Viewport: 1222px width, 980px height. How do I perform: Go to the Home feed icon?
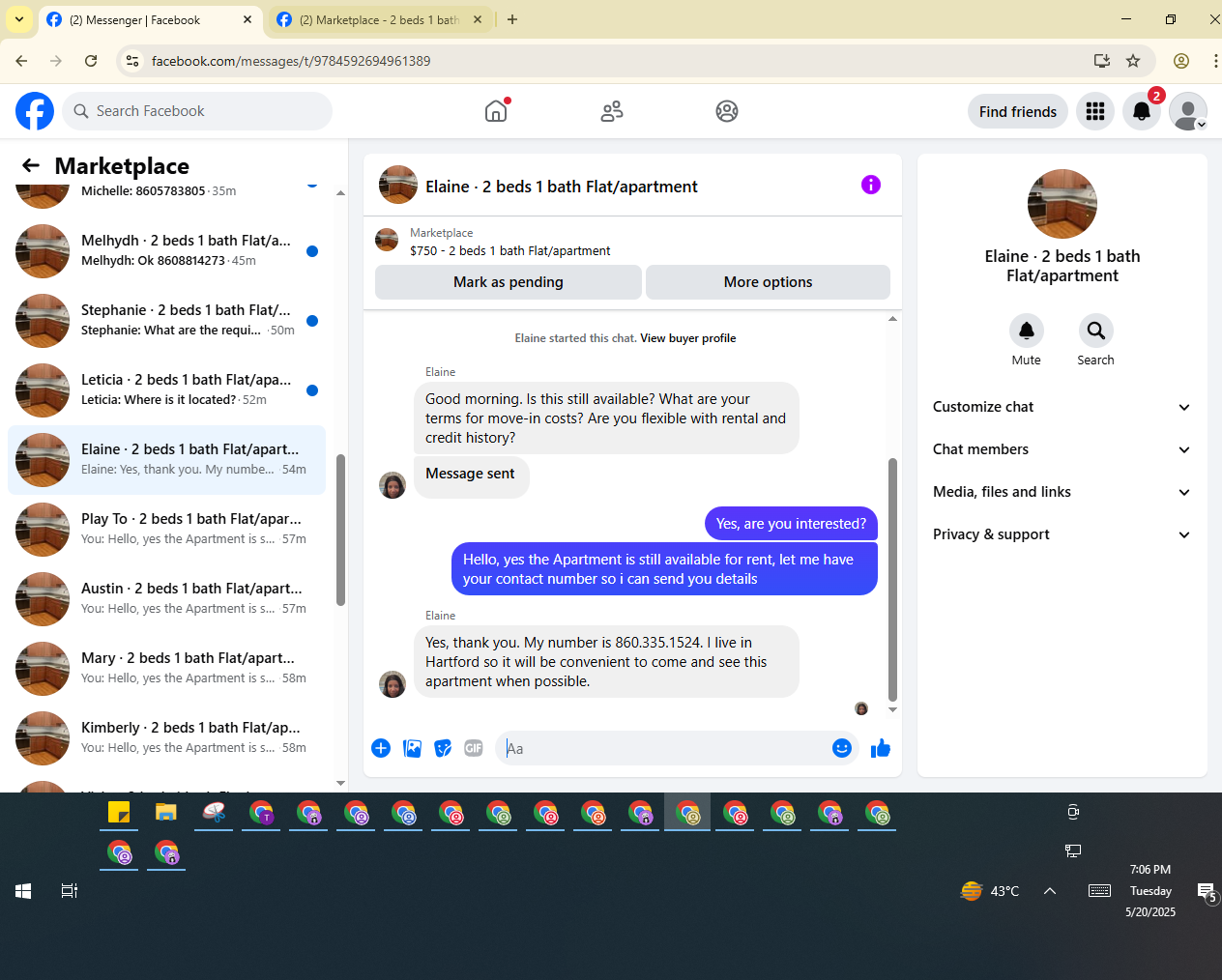tap(496, 111)
